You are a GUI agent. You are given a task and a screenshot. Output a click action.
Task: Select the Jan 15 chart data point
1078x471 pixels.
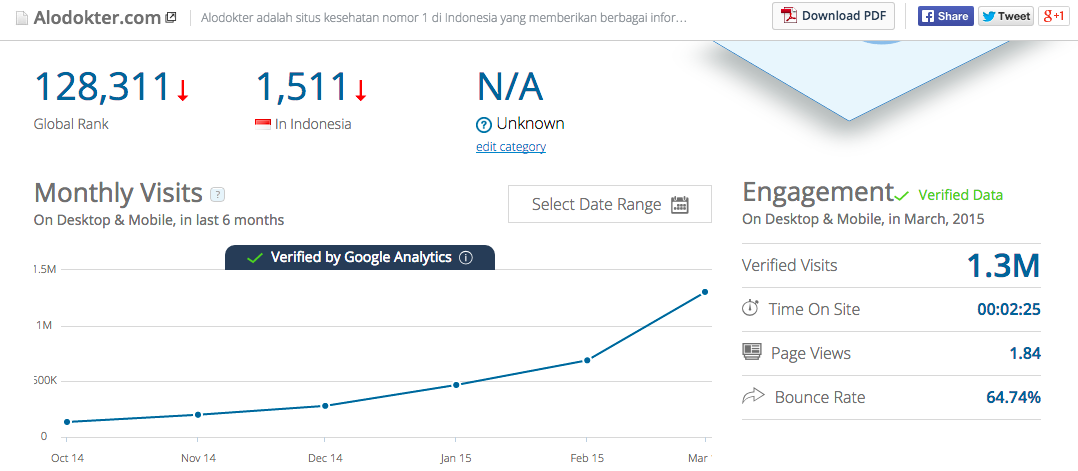(456, 385)
